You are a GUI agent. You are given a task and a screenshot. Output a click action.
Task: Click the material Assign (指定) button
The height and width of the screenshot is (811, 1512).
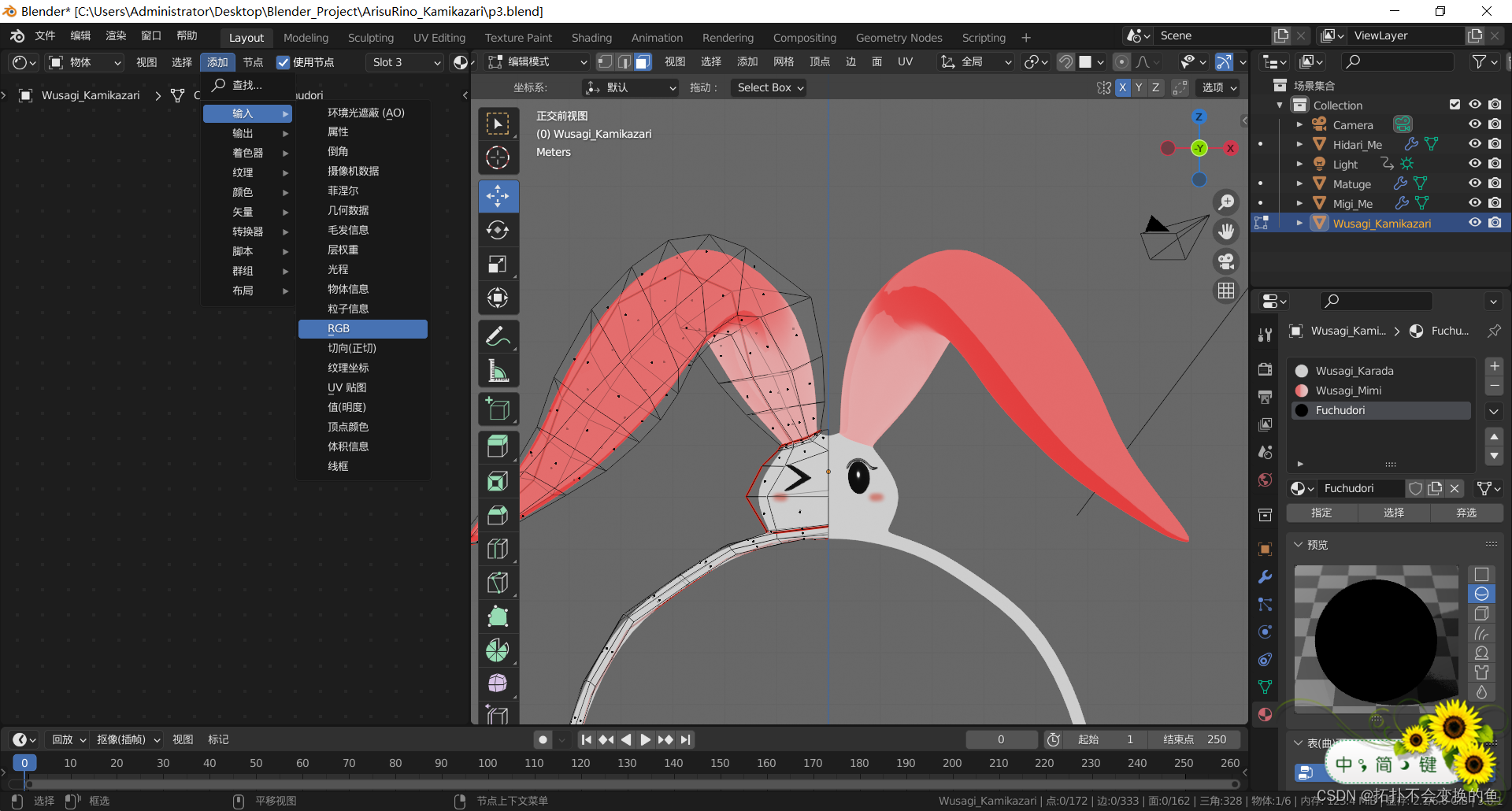click(1321, 513)
